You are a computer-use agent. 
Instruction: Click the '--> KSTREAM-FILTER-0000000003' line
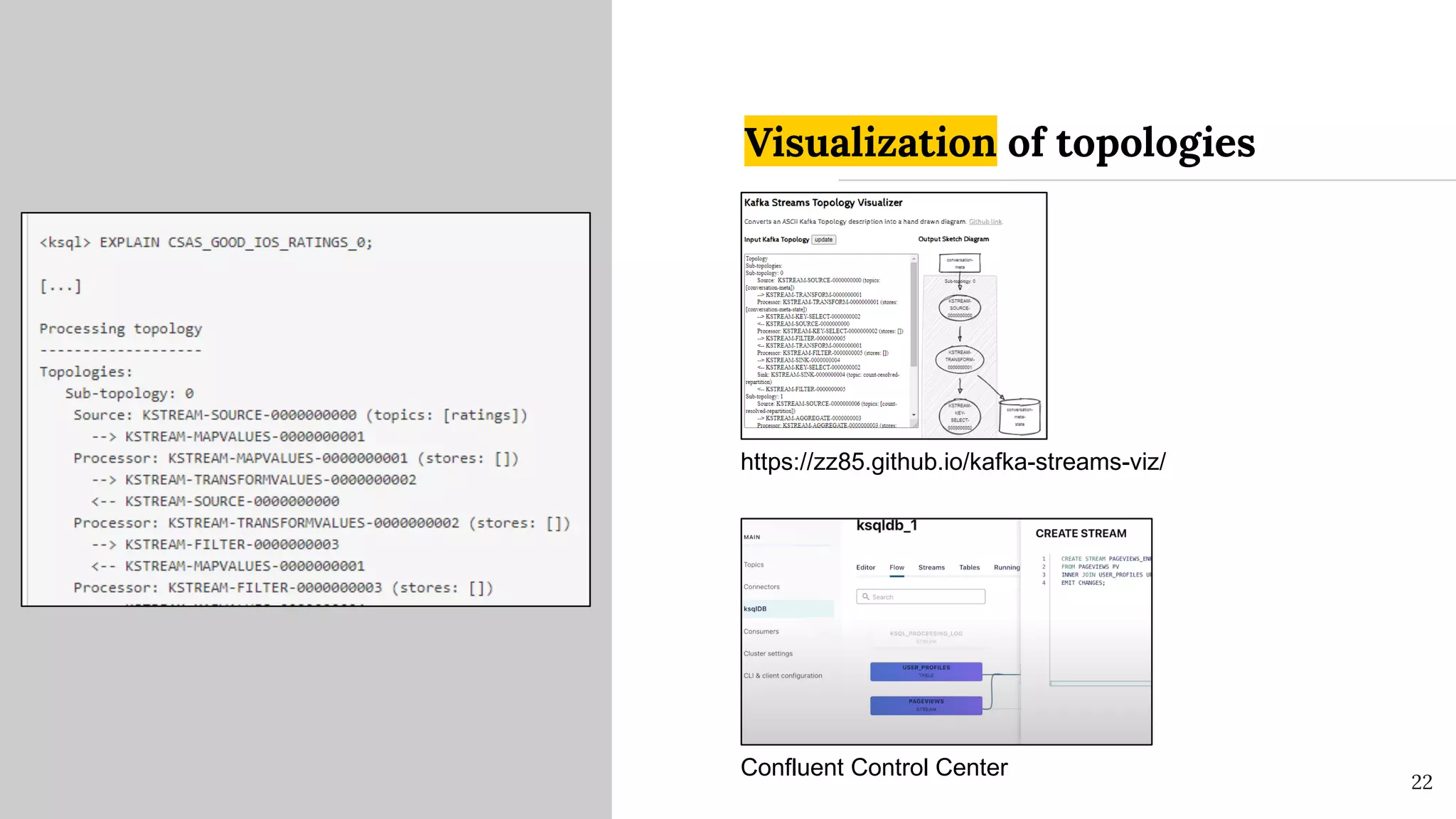point(215,545)
